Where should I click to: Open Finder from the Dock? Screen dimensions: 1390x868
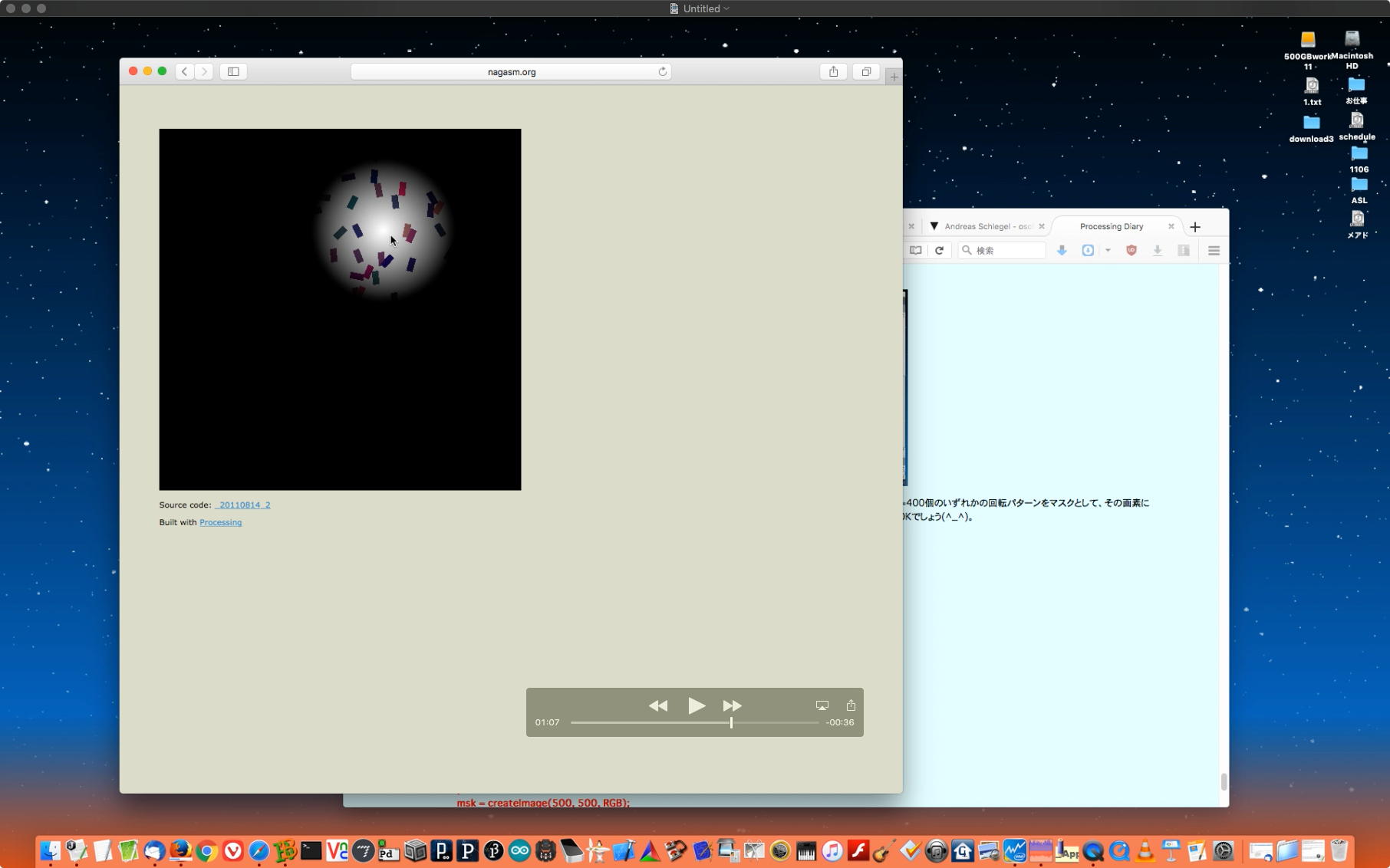50,850
